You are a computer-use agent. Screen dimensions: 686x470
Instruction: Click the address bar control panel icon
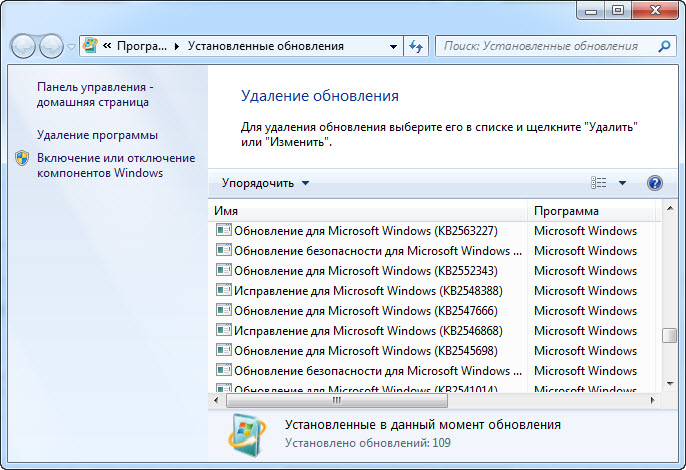coord(91,46)
